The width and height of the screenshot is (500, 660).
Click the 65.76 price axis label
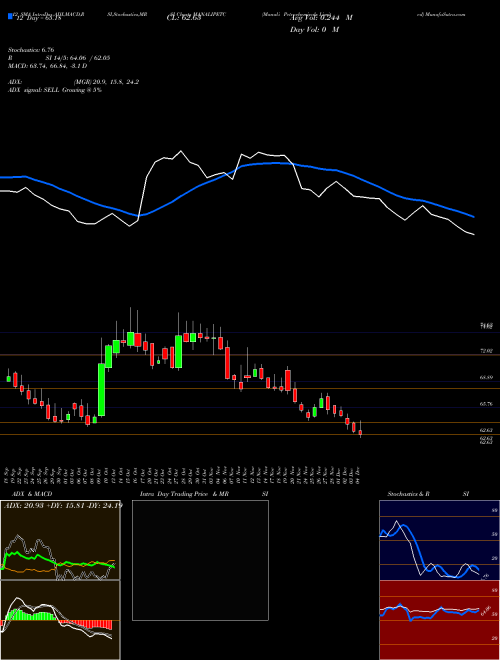pos(486,404)
